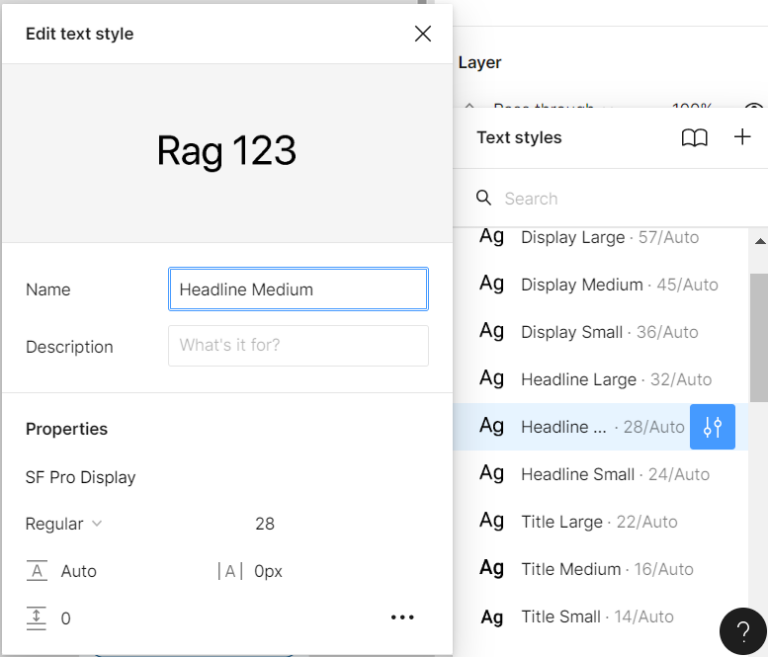Screen dimensions: 768x657
Task: Click the plus icon to create text style
Action: (742, 138)
